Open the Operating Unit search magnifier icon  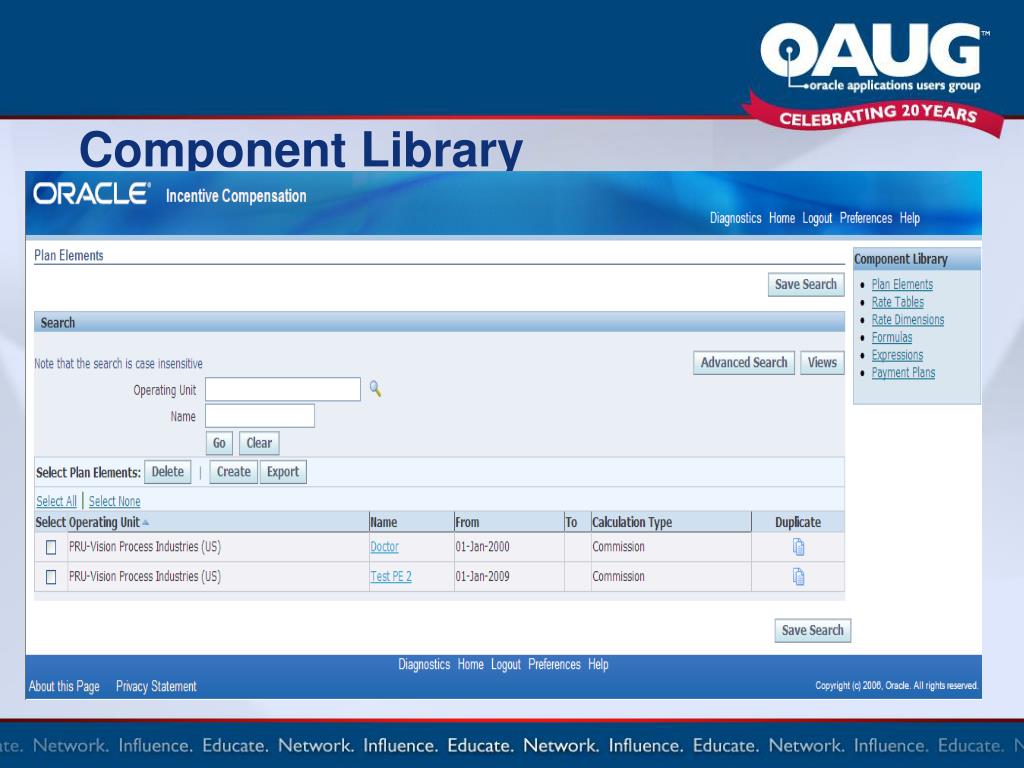pyautogui.click(x=375, y=389)
